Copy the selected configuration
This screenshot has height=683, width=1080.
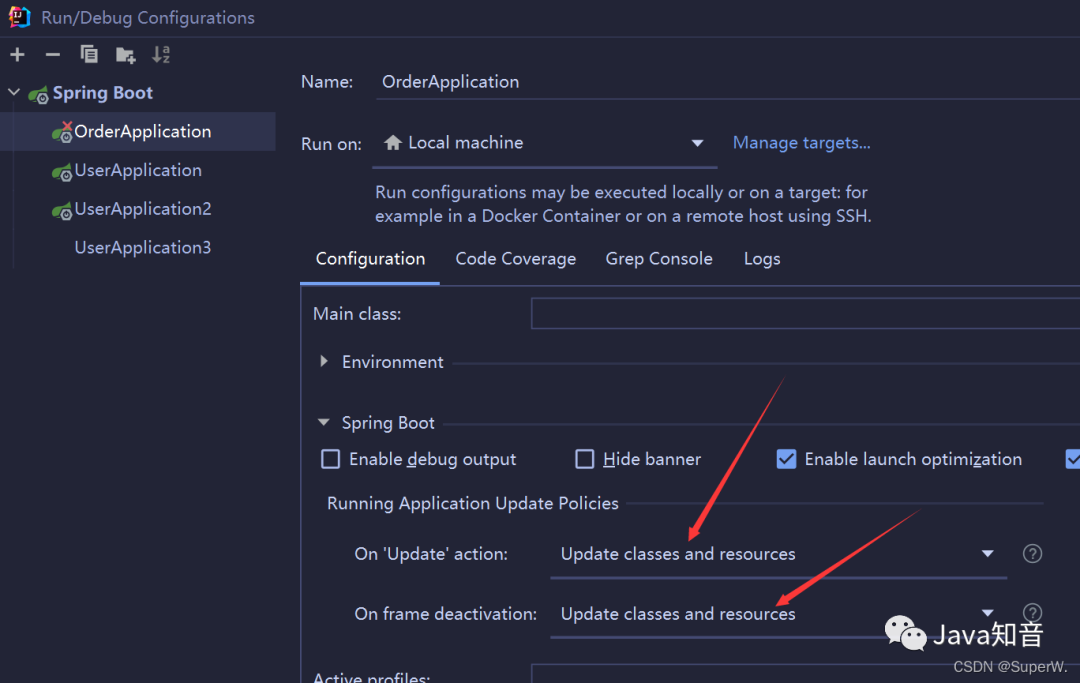[x=89, y=54]
